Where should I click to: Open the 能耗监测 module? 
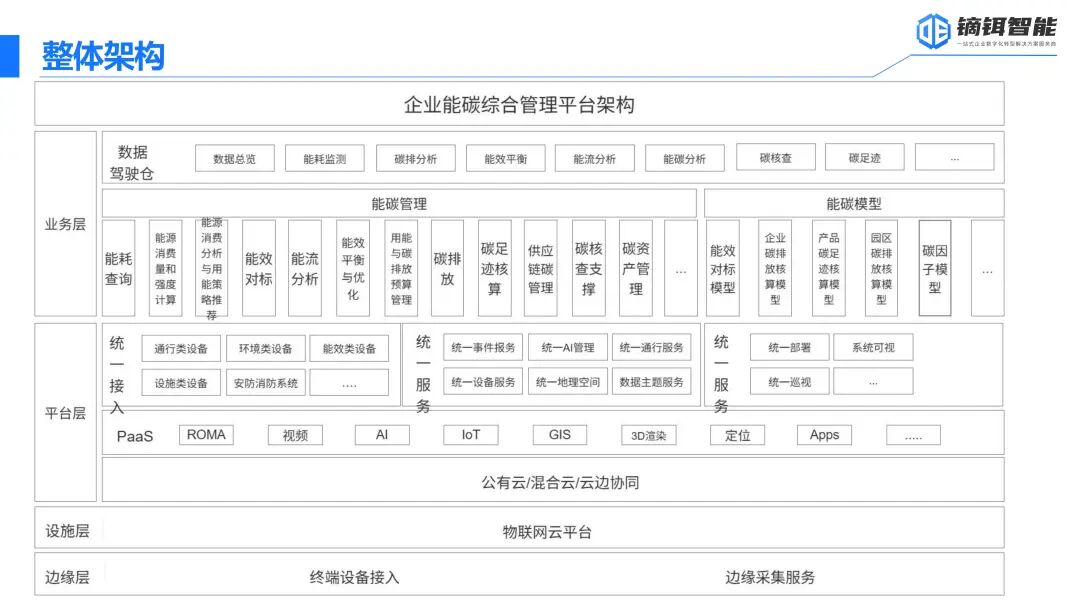(x=324, y=158)
